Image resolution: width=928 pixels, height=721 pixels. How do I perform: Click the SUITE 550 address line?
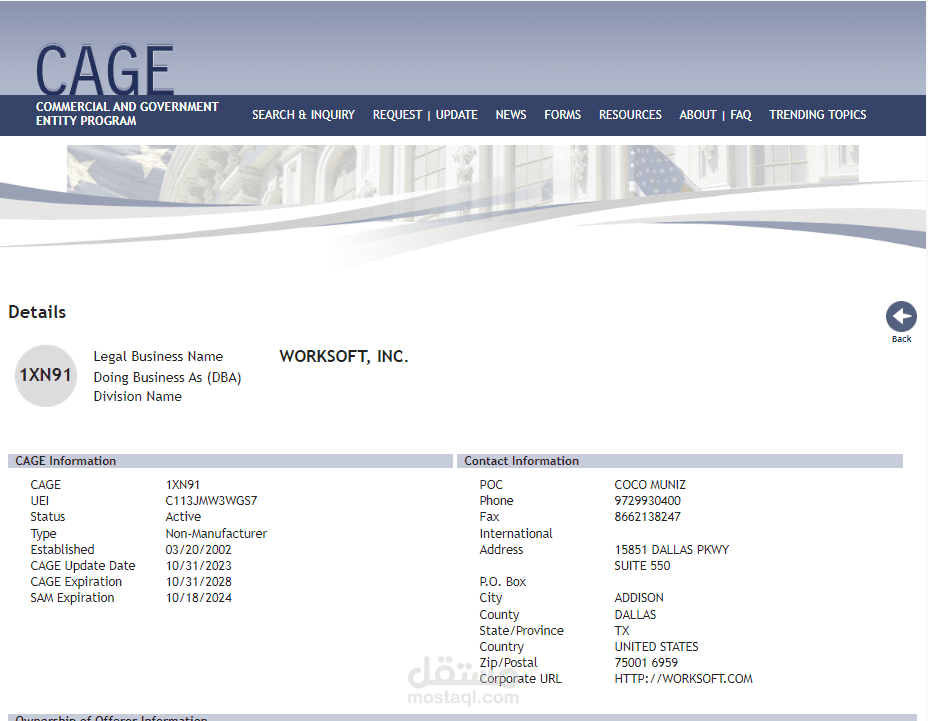642,566
